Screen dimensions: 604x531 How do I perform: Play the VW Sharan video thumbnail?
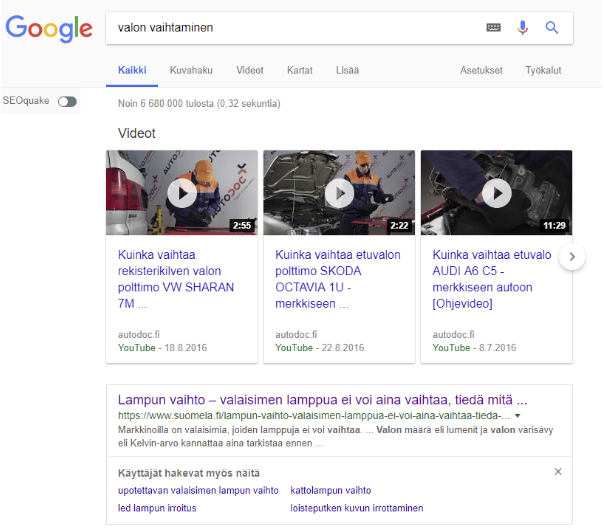point(181,192)
